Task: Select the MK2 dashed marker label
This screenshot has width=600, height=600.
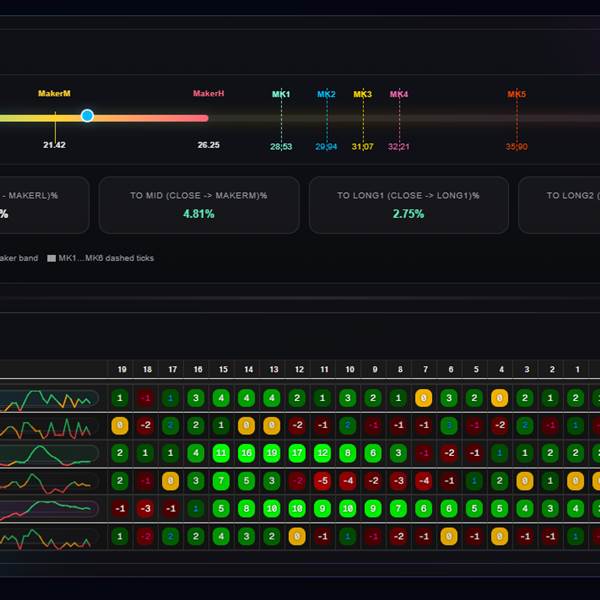Action: (x=326, y=94)
